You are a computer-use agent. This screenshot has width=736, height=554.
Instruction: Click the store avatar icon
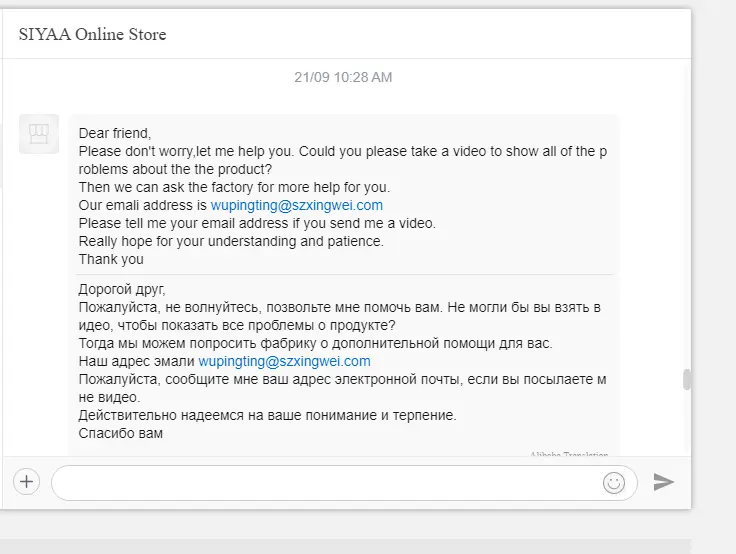[39, 134]
